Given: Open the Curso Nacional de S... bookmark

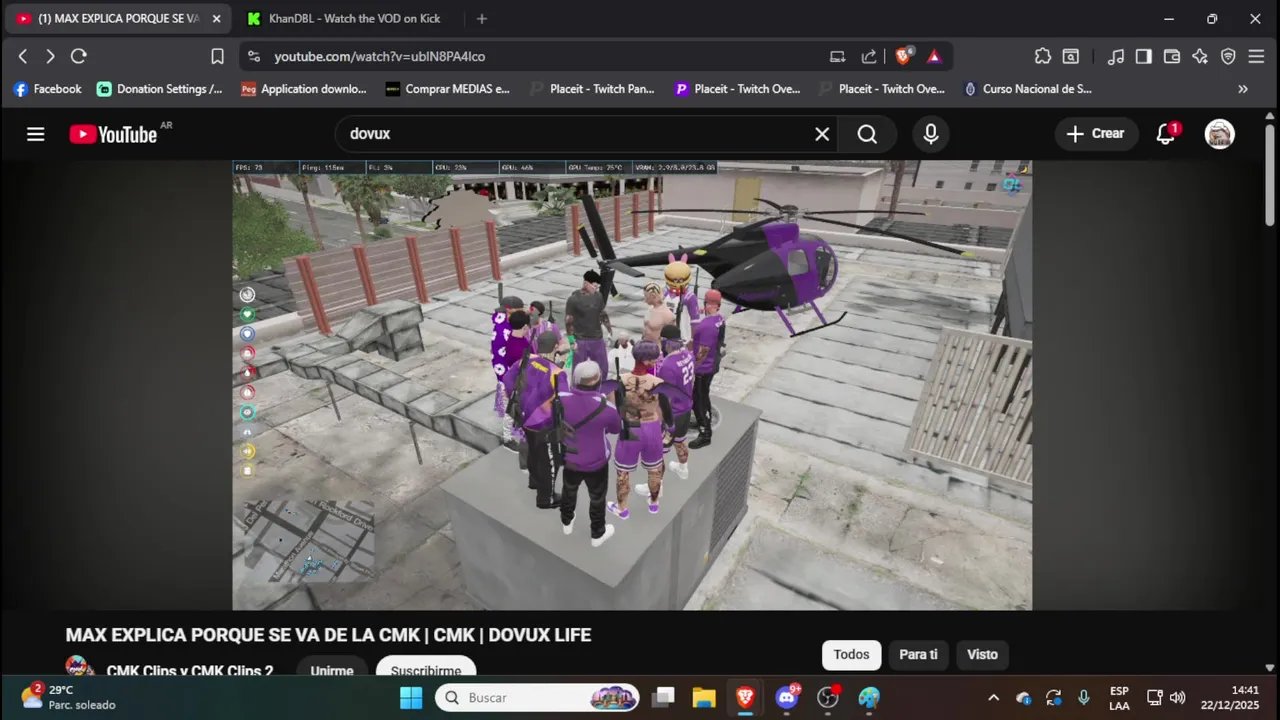Looking at the screenshot, I should 1026,89.
